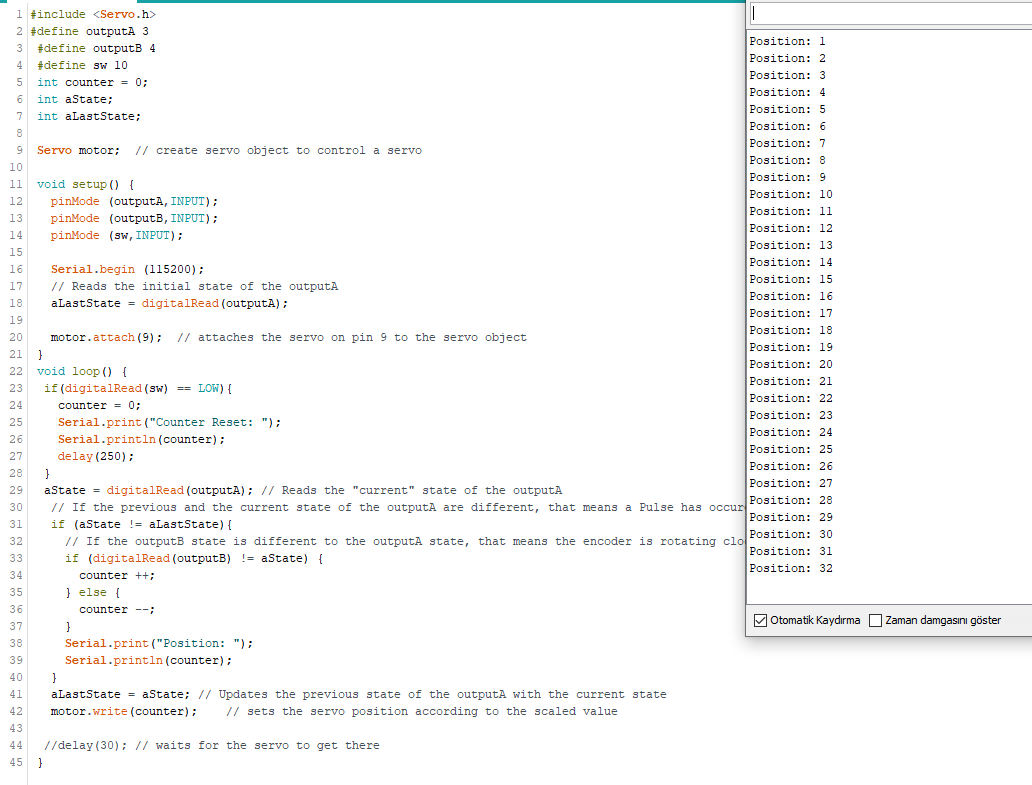Screen dimensions: 1032x785
Task: Click line number 45 in gutter
Action: (16, 763)
